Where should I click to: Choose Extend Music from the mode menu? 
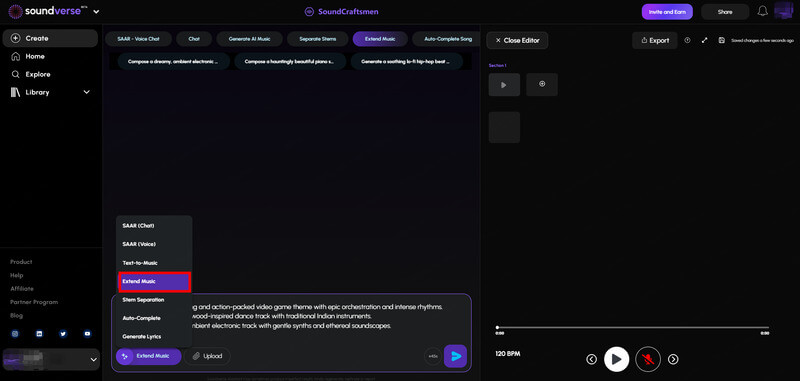coord(154,282)
